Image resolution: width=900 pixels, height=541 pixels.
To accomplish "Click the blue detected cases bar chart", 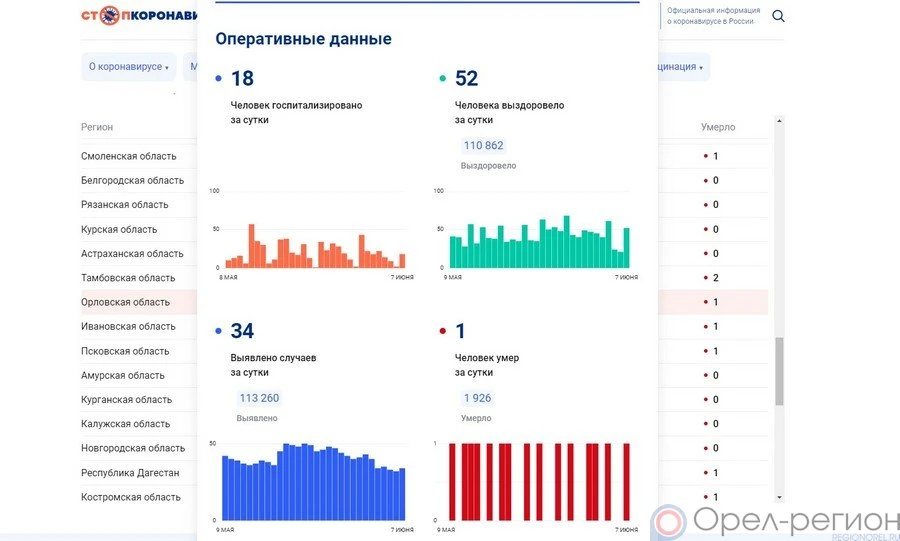I will click(313, 482).
